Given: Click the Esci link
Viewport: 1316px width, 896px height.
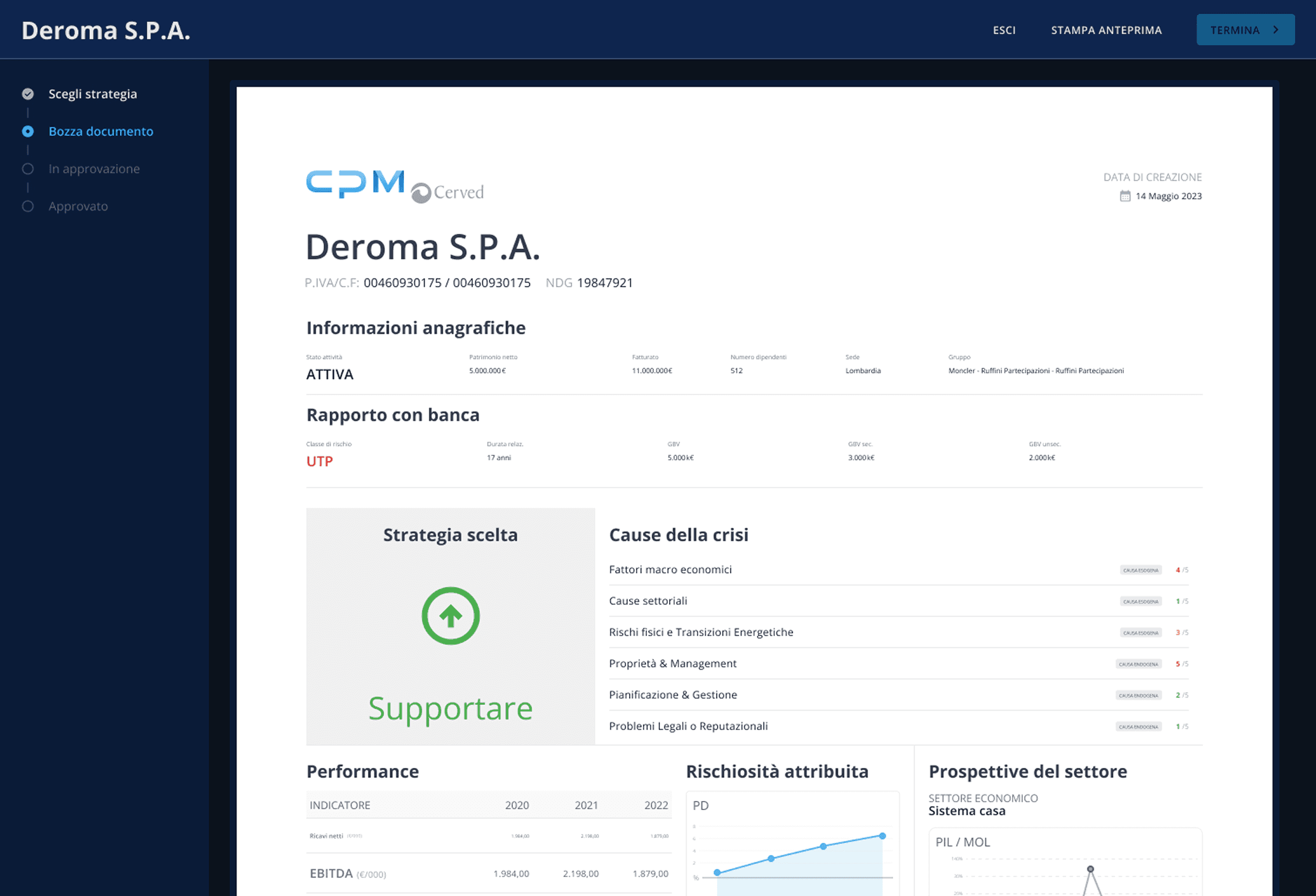Looking at the screenshot, I should click(x=1004, y=30).
